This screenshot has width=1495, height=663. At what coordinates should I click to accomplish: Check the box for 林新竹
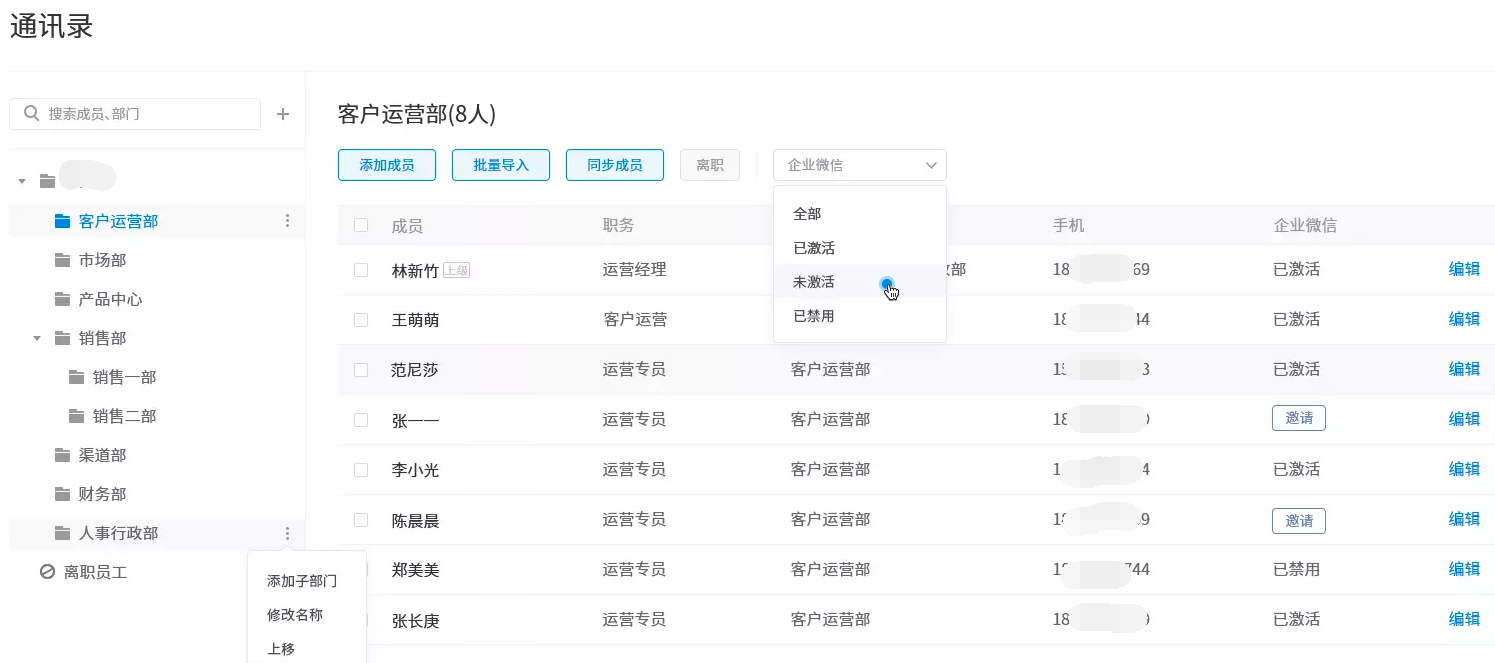[361, 270]
